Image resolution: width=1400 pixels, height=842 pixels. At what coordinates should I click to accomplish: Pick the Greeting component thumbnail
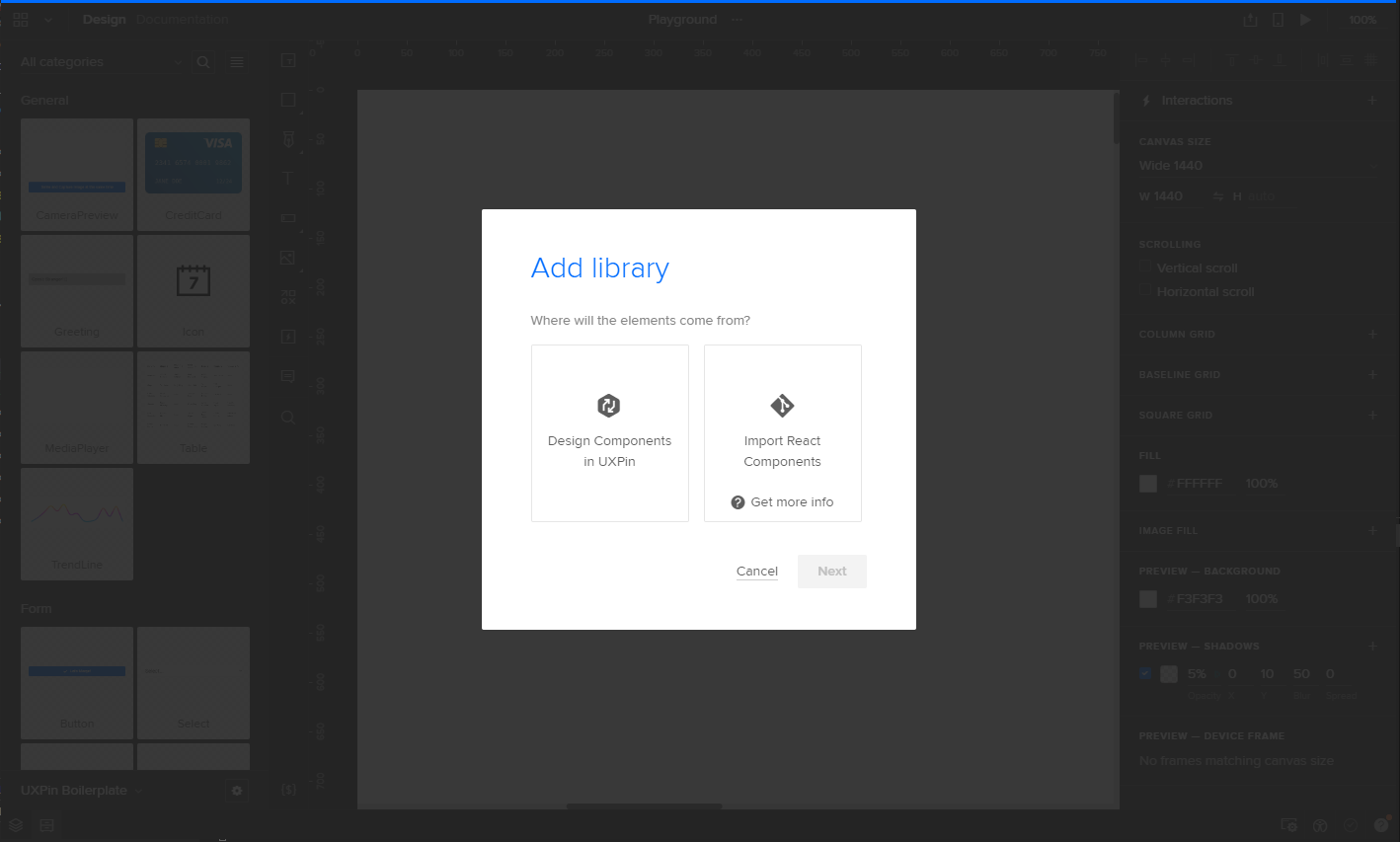click(x=77, y=291)
